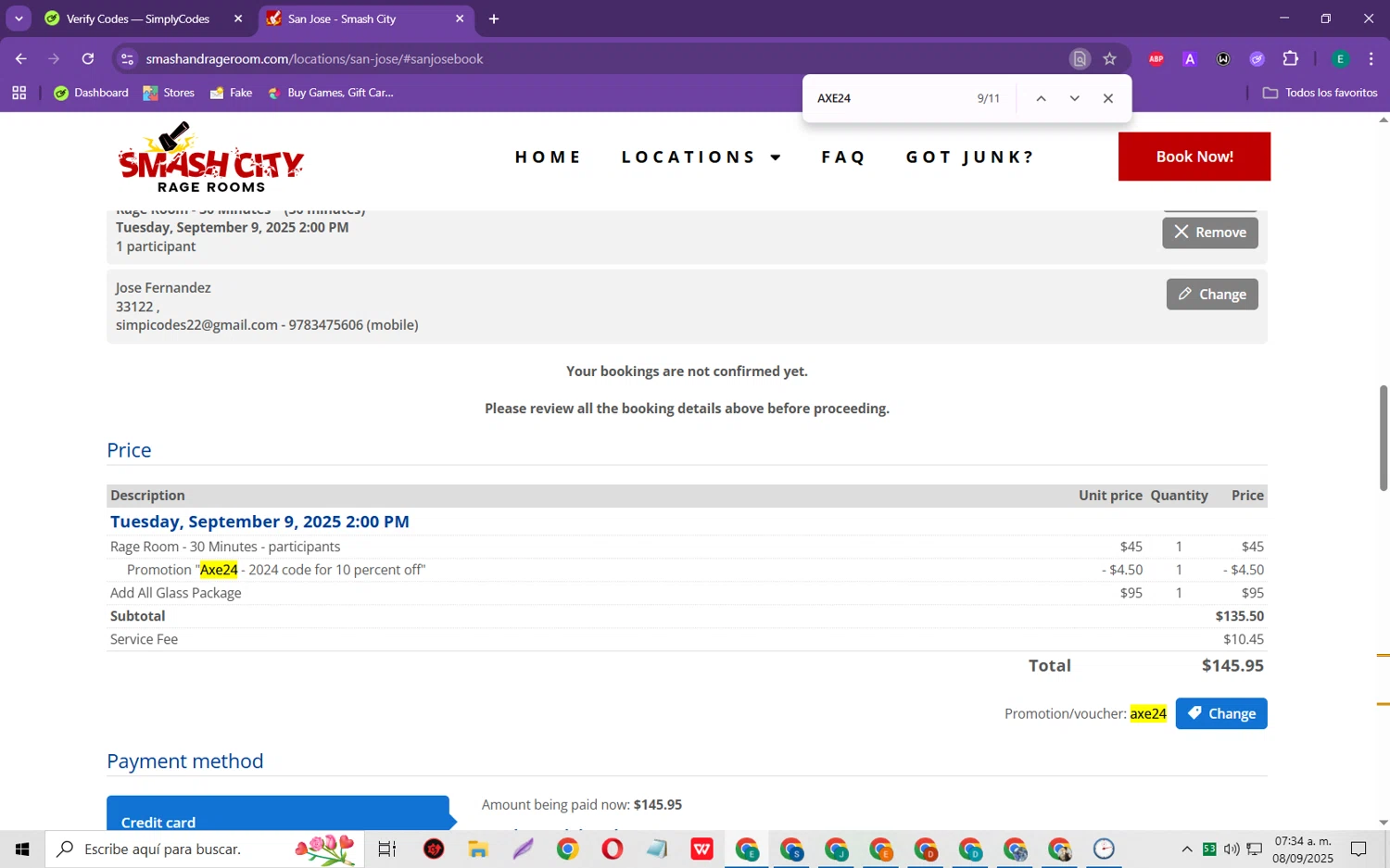Launch Opera from the taskbar
1390x868 pixels.
pyautogui.click(x=613, y=849)
